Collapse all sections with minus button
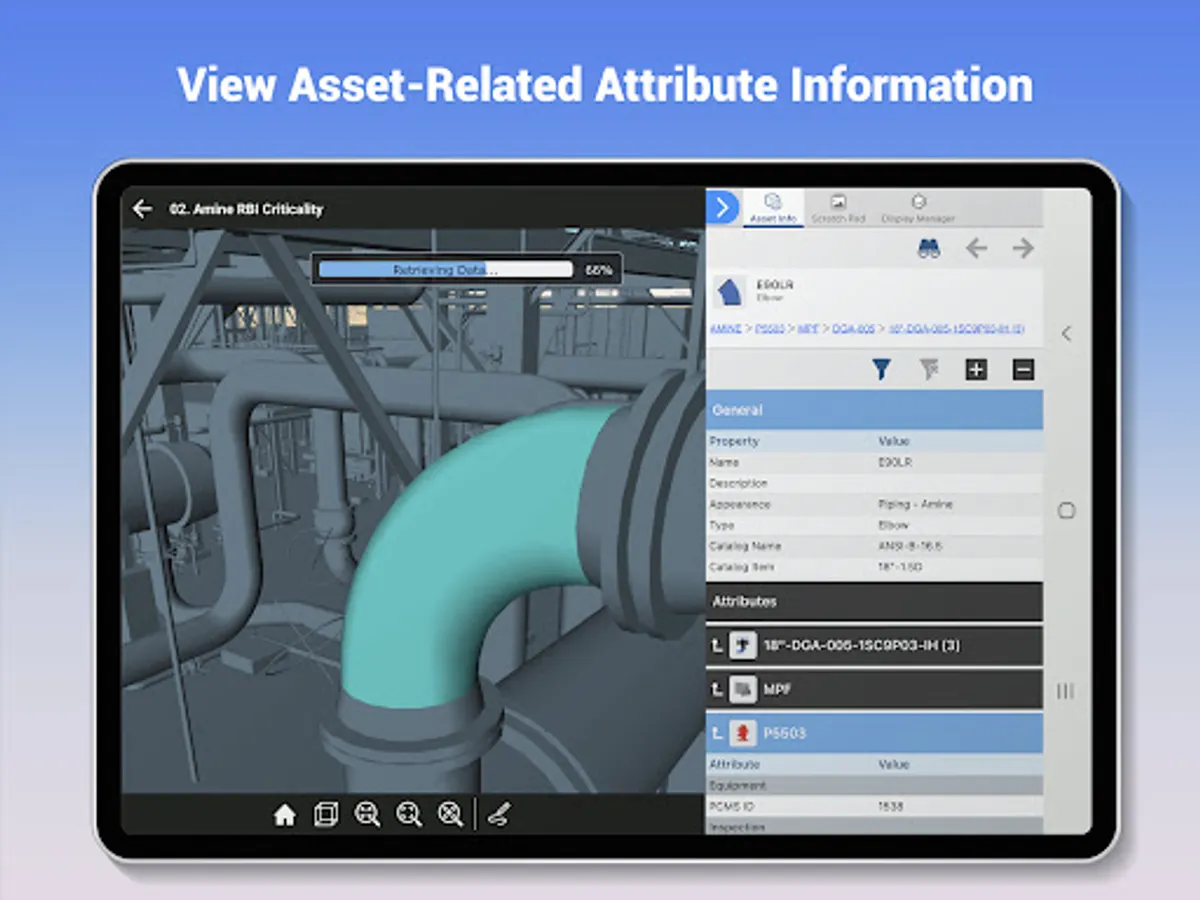 [x=1023, y=370]
